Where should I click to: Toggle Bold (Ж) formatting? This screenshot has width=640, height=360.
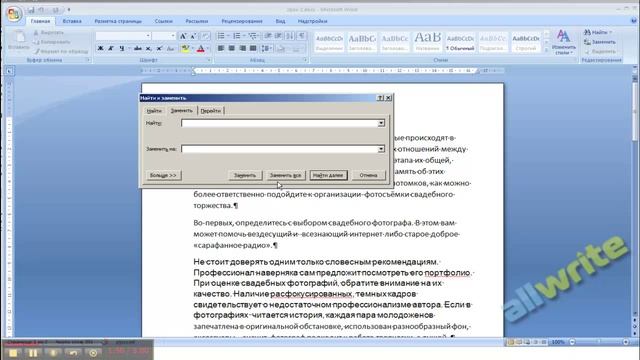click(100, 49)
